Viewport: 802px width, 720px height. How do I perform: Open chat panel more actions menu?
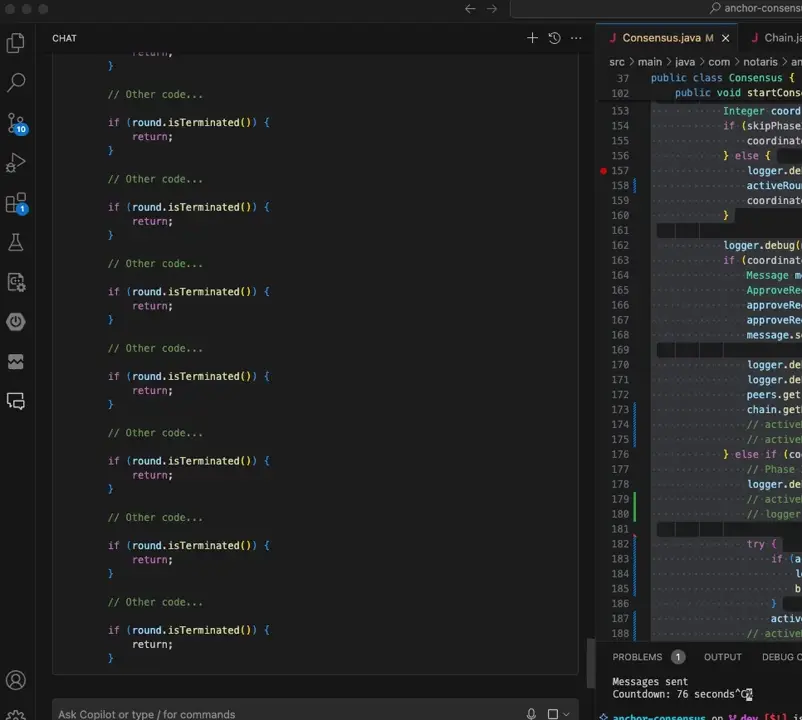point(576,38)
